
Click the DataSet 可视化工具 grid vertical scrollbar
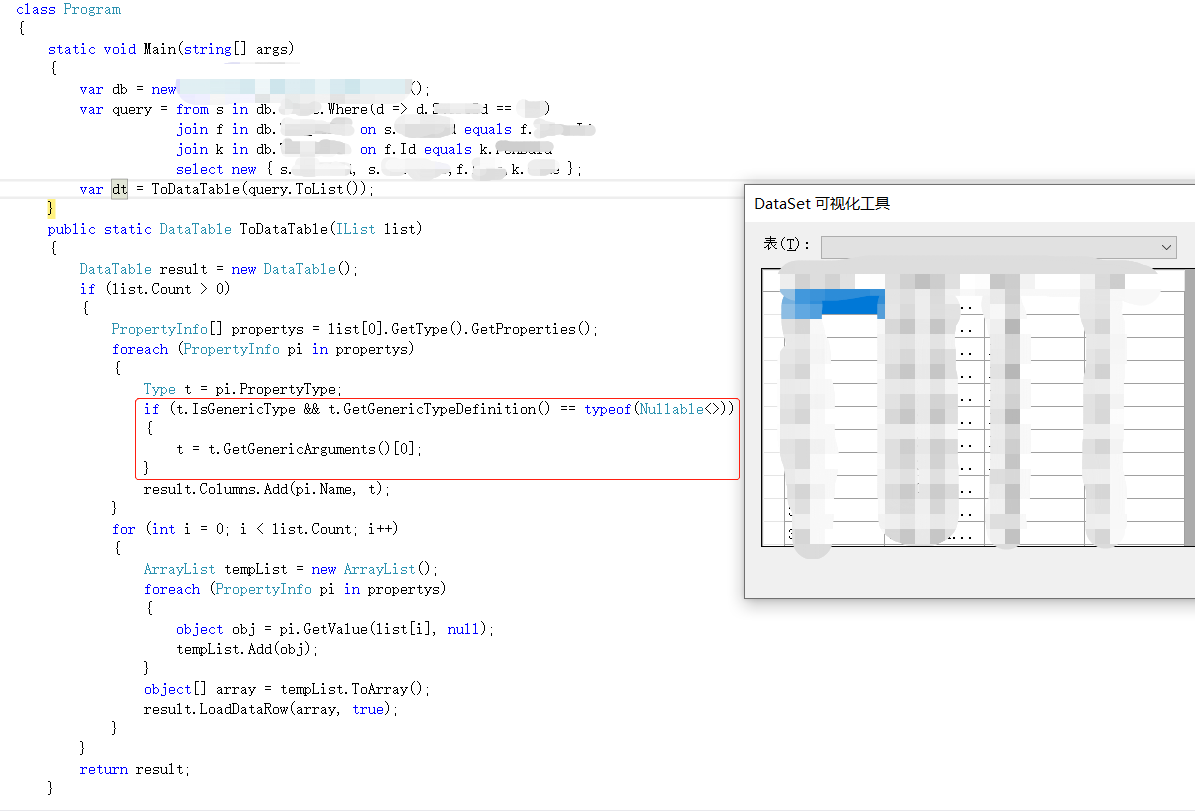tap(1190, 407)
